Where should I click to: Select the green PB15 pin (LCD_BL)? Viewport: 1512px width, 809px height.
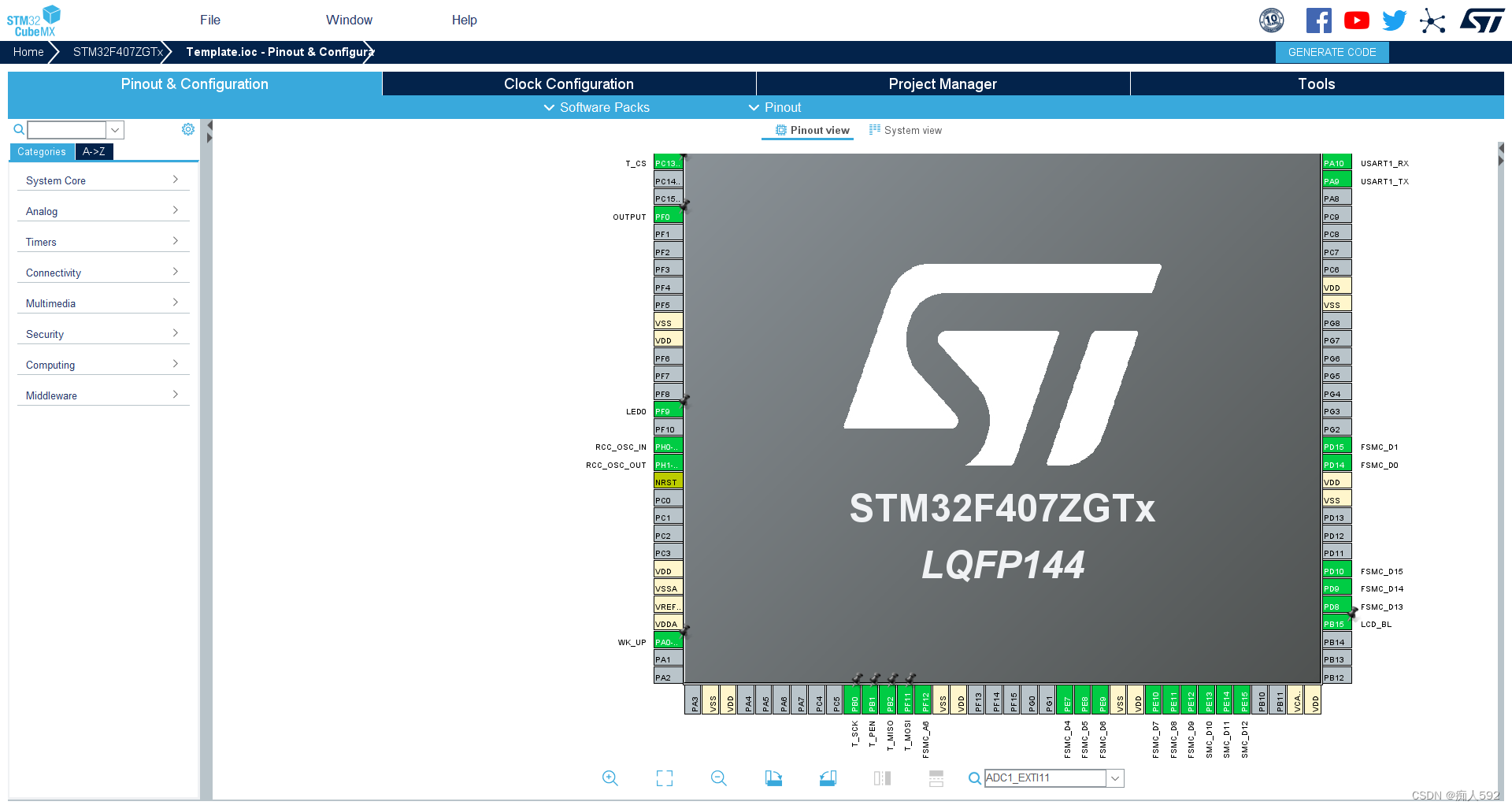click(x=1337, y=624)
